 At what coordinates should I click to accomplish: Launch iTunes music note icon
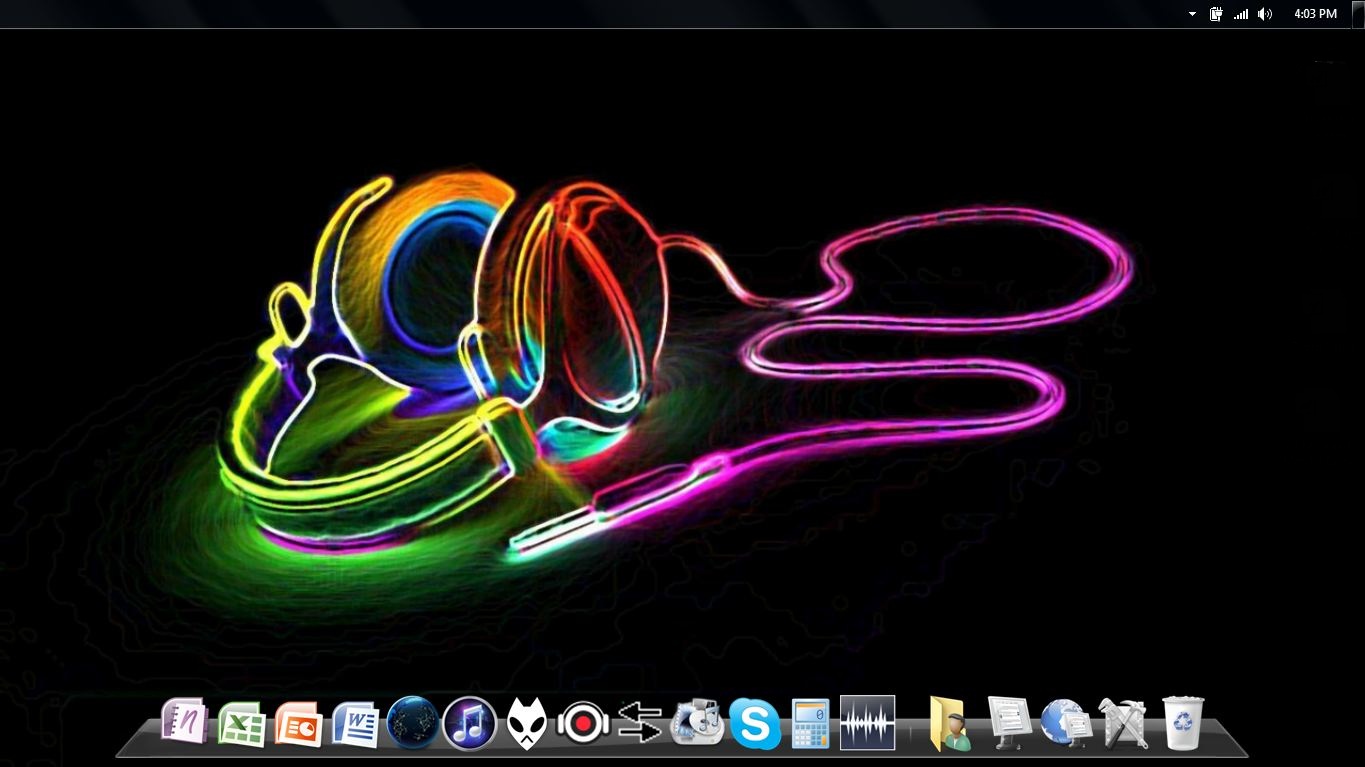pos(469,722)
